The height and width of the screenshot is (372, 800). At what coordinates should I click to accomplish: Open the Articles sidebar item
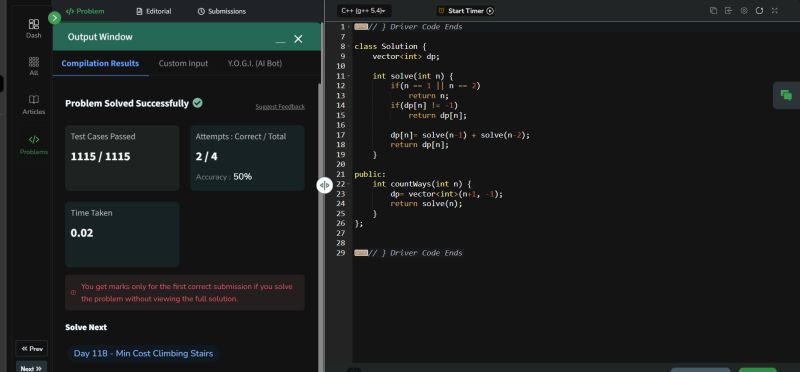coord(34,105)
